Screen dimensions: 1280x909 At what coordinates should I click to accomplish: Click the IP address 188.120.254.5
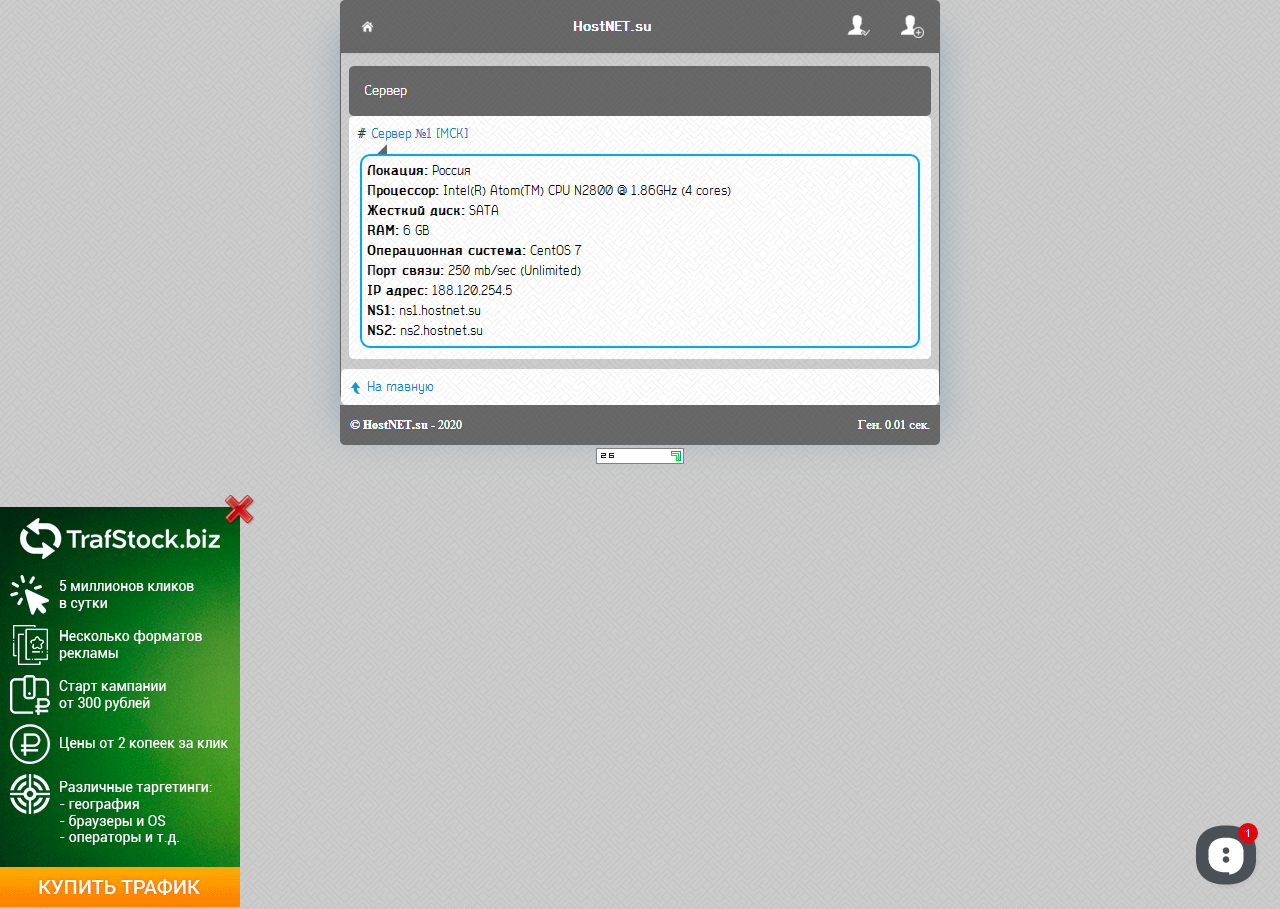click(x=471, y=291)
